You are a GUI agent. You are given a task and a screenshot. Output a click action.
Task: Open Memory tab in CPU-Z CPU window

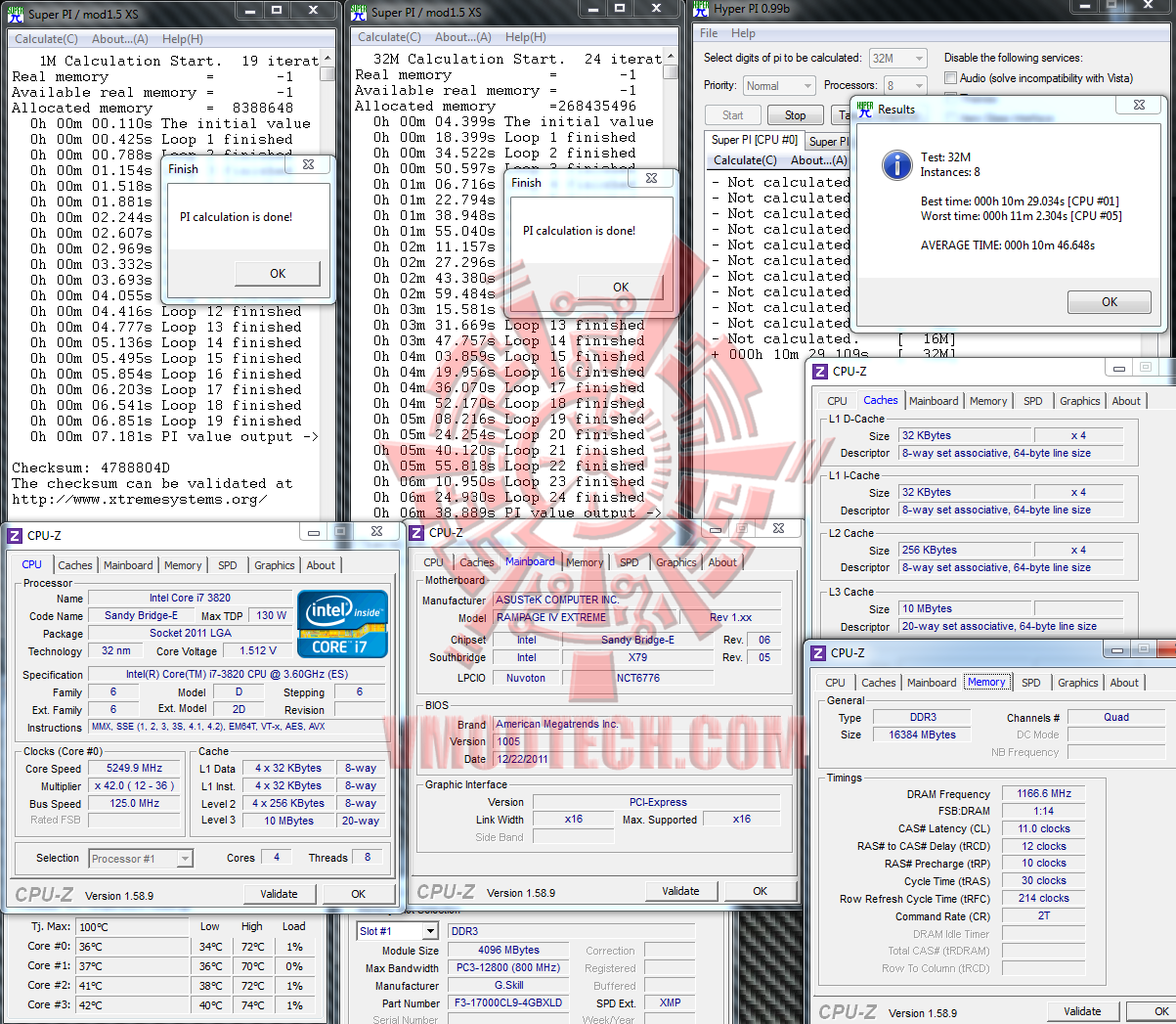coord(183,565)
